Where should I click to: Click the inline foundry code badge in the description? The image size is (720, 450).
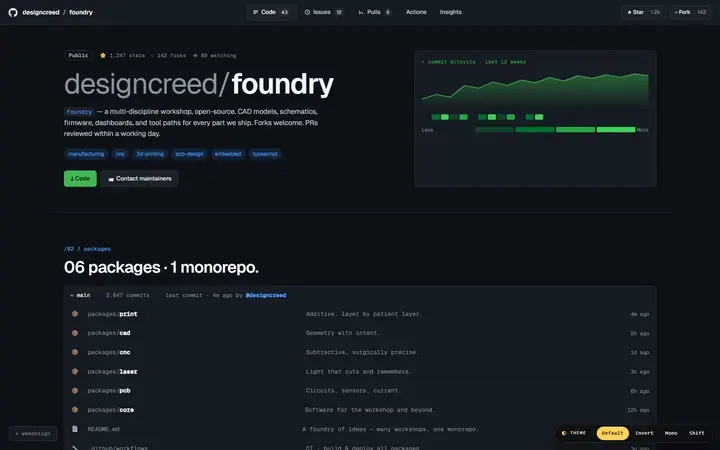(79, 112)
